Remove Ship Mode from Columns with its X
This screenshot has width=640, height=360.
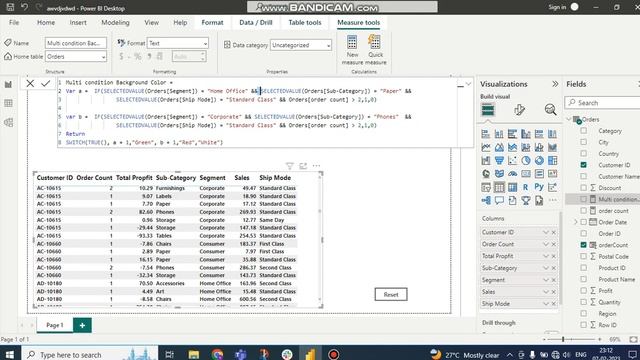tap(553, 304)
